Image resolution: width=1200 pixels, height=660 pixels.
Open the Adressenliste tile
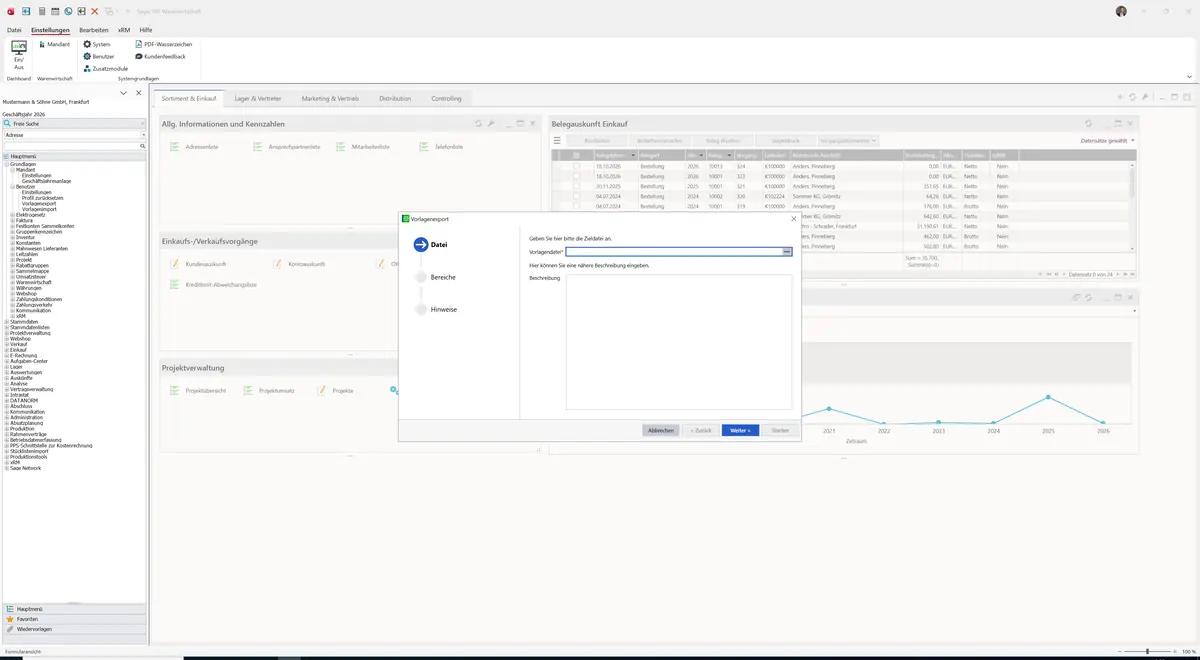pyautogui.click(x=195, y=147)
